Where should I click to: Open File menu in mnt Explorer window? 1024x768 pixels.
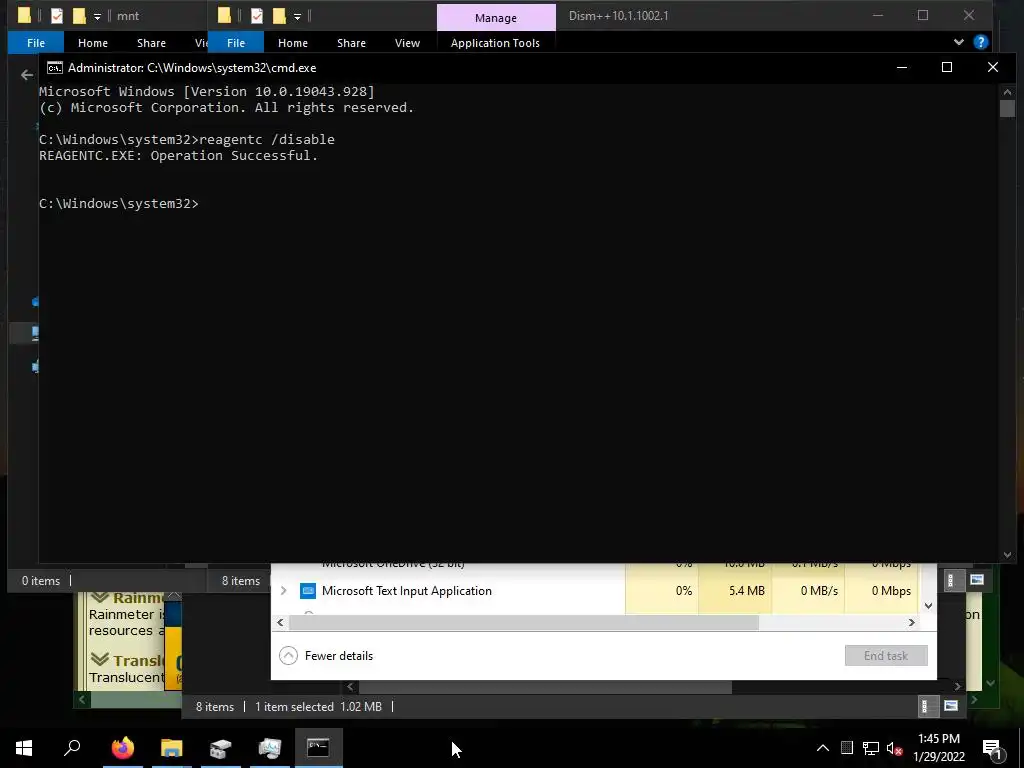[36, 43]
